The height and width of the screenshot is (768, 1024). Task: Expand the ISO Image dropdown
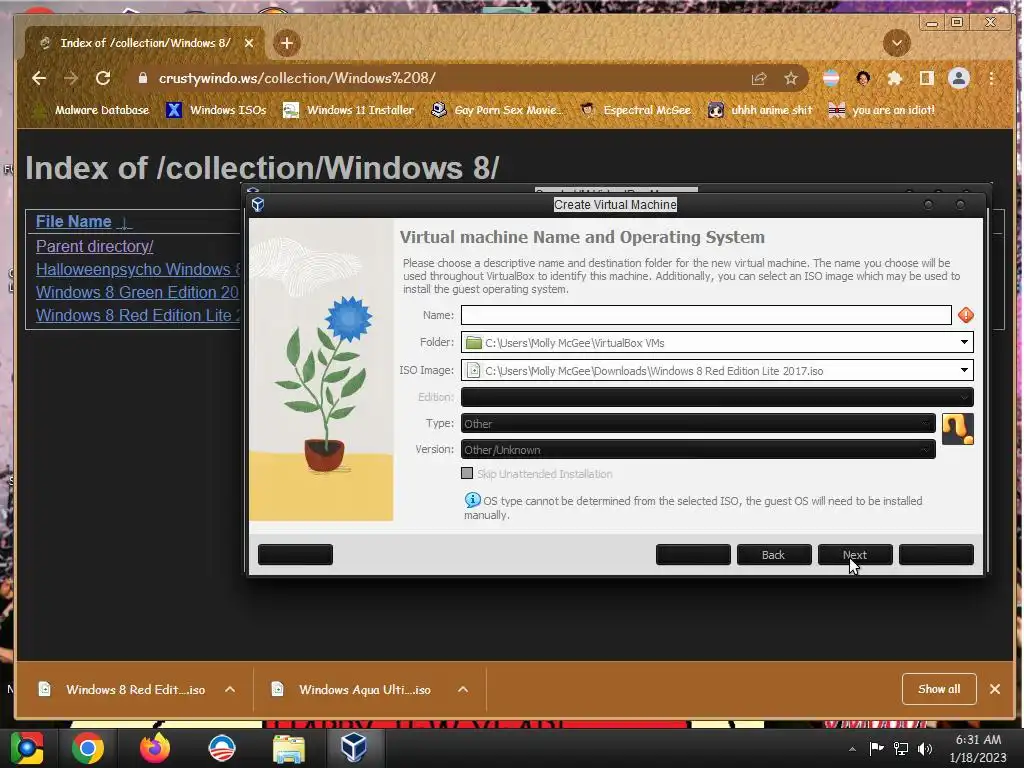coord(964,370)
